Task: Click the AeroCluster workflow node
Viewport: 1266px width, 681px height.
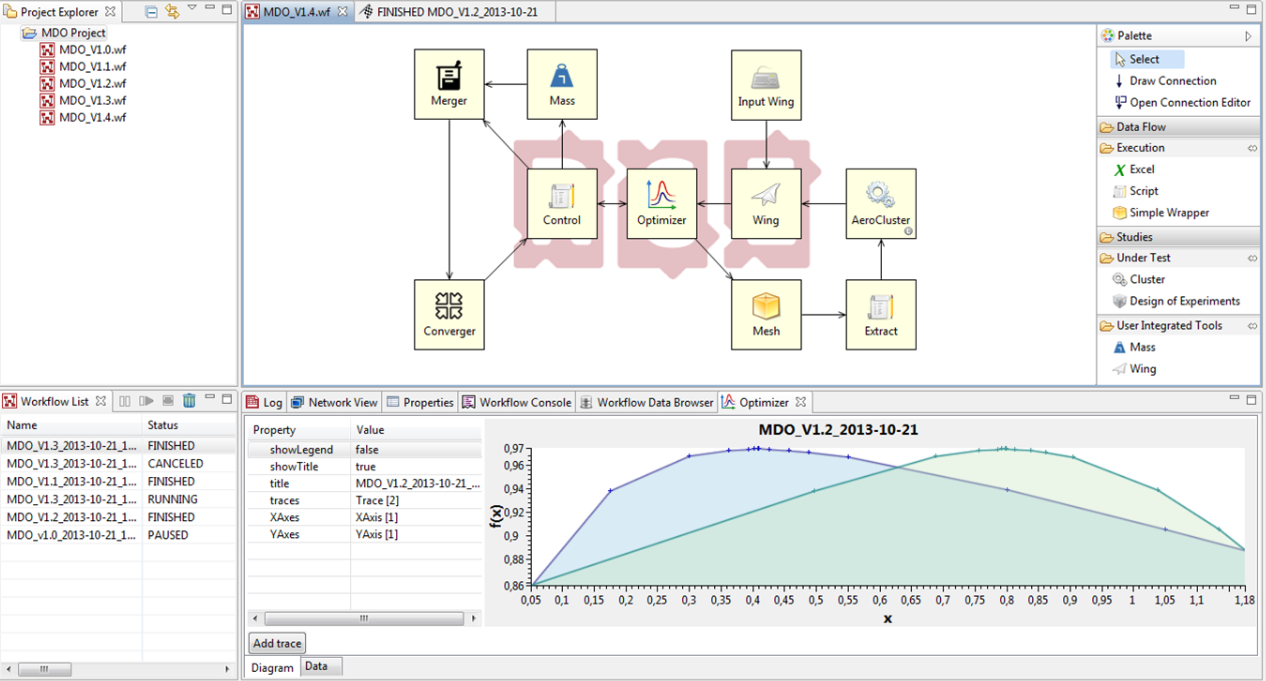Action: [x=880, y=203]
